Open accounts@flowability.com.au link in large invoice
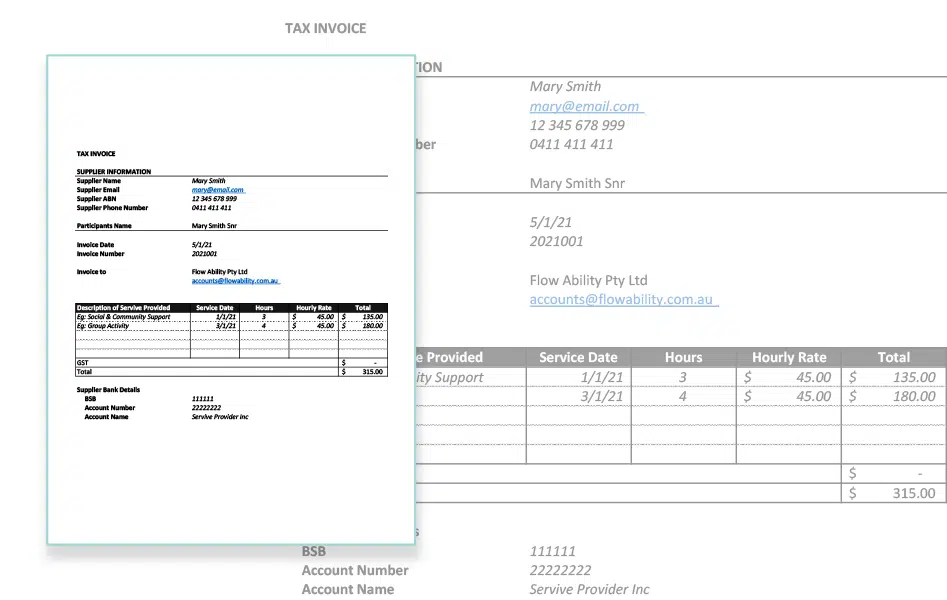The width and height of the screenshot is (947, 600). pyautogui.click(x=622, y=300)
